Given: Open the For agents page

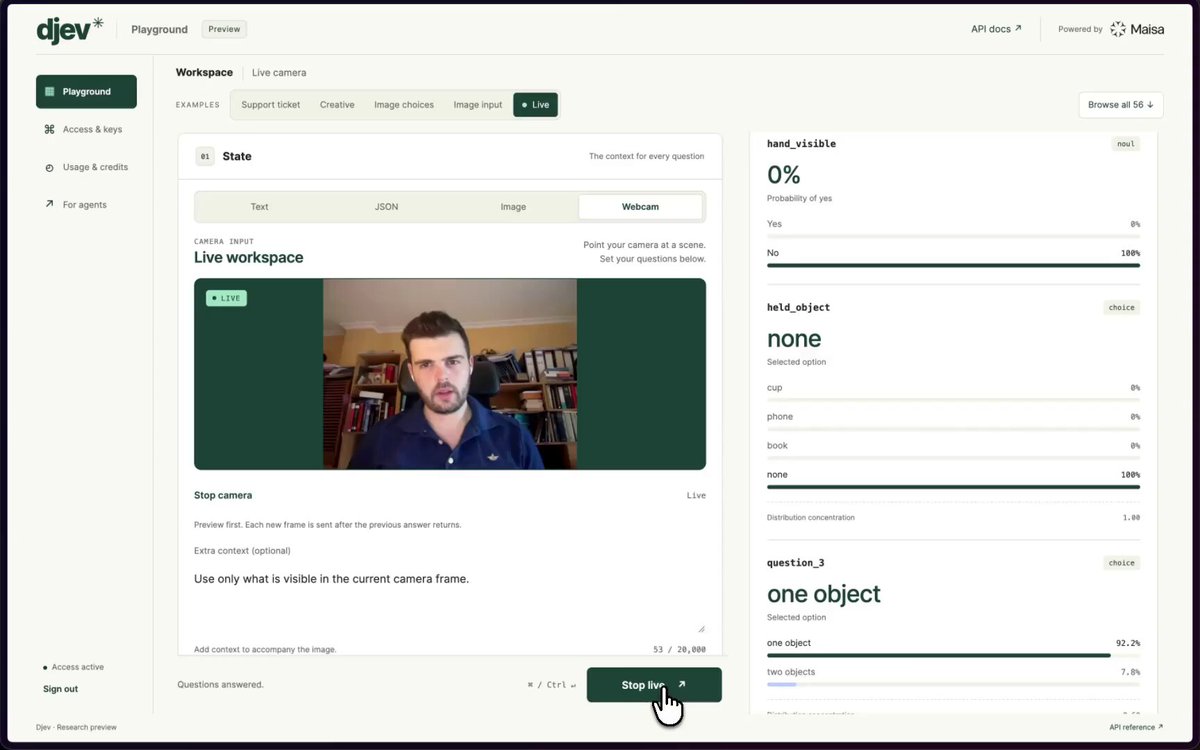Looking at the screenshot, I should click(x=86, y=205).
